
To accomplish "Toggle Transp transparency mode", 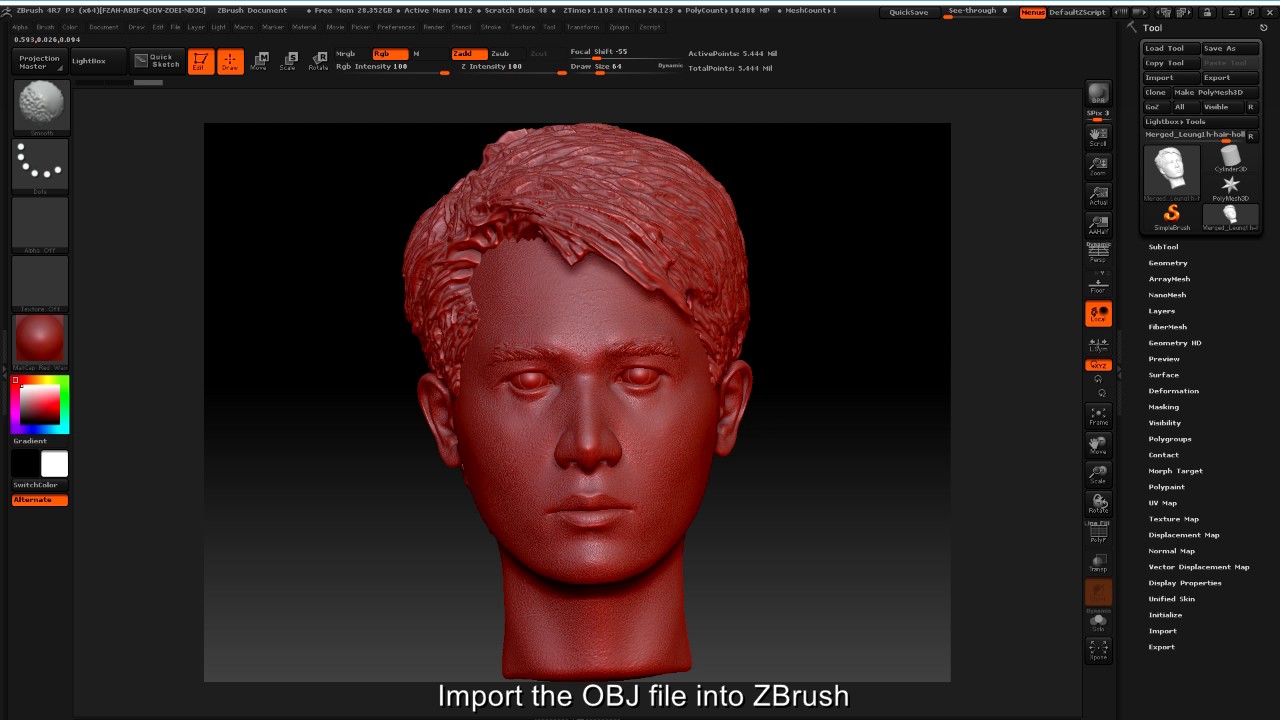I will (x=1098, y=563).
